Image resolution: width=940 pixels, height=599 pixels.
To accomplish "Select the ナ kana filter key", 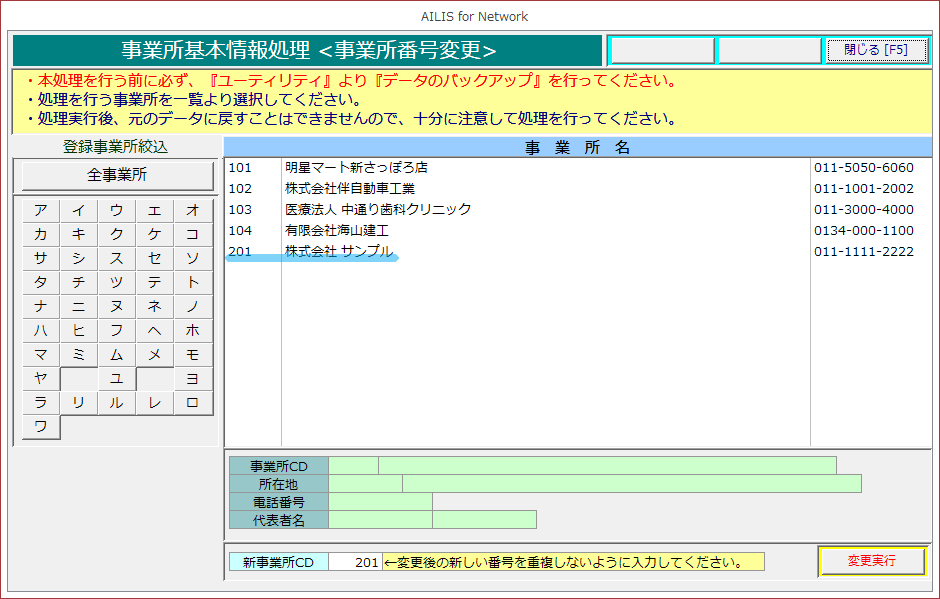I will click(41, 306).
